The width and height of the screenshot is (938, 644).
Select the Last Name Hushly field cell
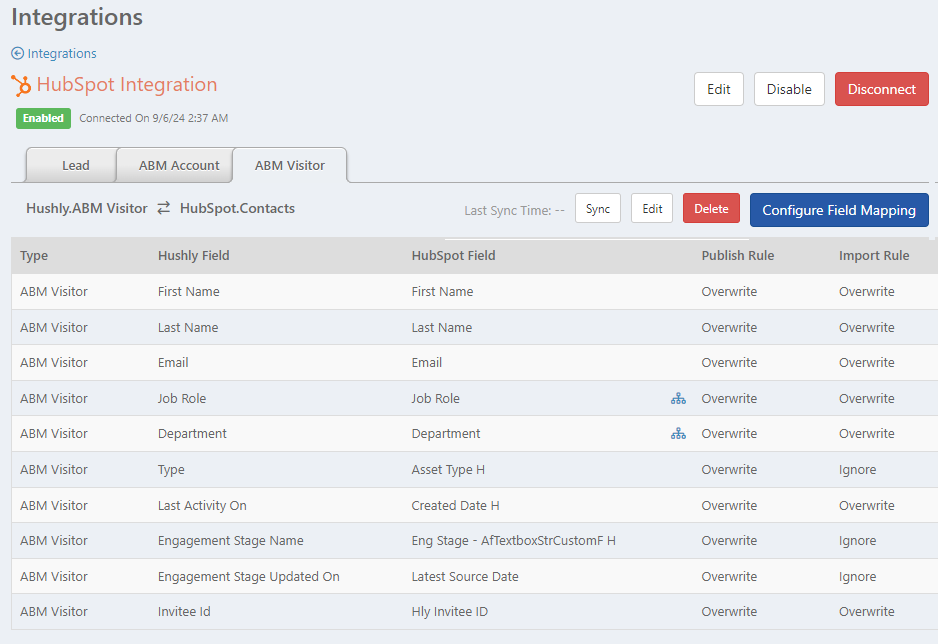click(x=188, y=327)
